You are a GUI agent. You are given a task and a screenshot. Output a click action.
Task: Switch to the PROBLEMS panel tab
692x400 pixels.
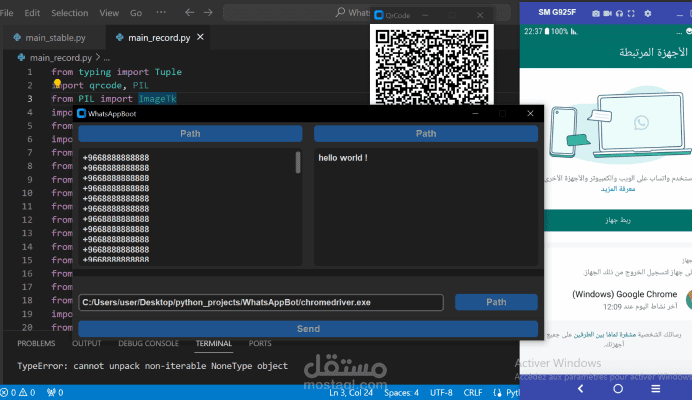click(36, 343)
